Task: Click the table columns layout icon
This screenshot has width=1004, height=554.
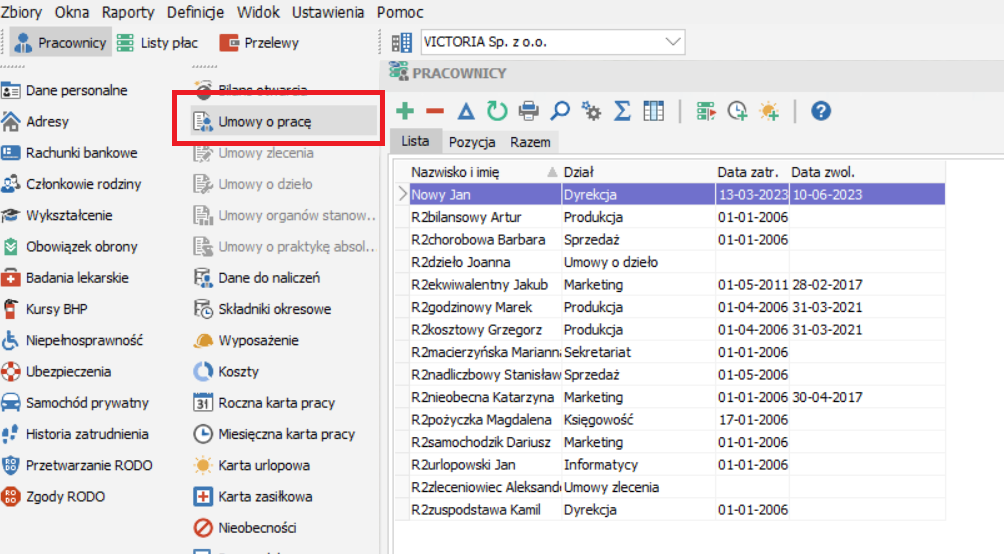Action: 653,111
